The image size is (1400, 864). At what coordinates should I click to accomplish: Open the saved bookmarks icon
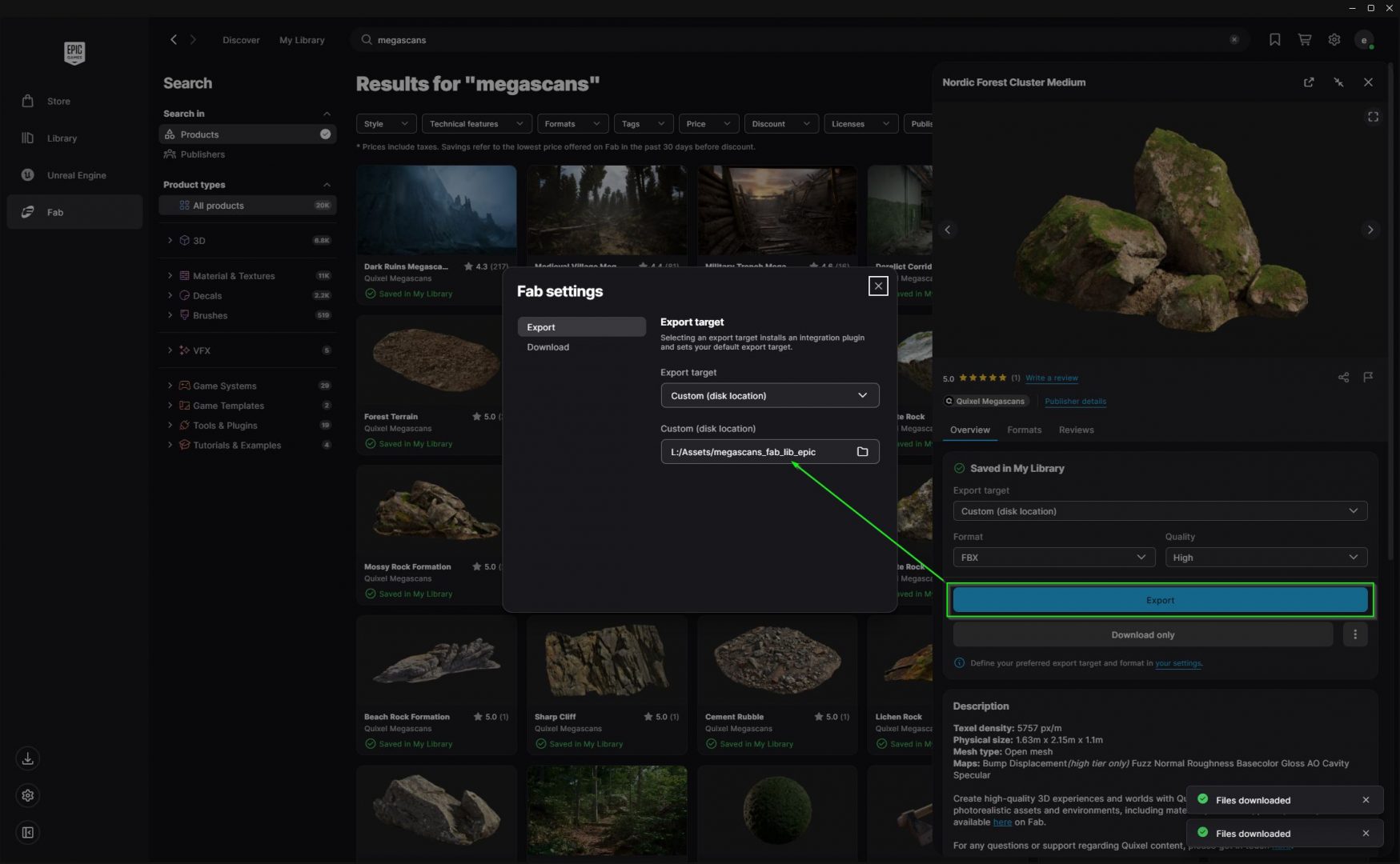click(x=1274, y=39)
